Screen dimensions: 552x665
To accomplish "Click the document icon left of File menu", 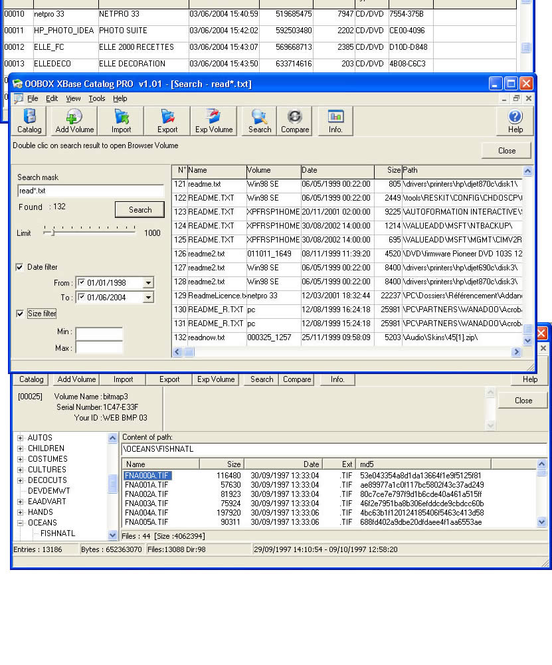I will (18, 98).
